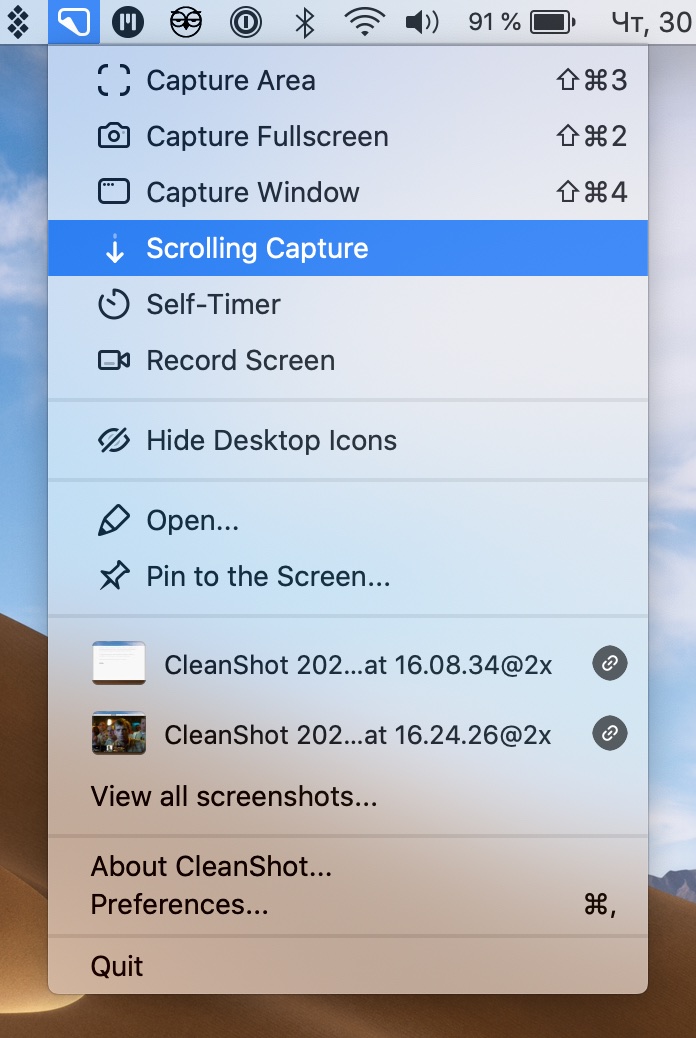
Task: Click the battery status icon
Action: 552,22
